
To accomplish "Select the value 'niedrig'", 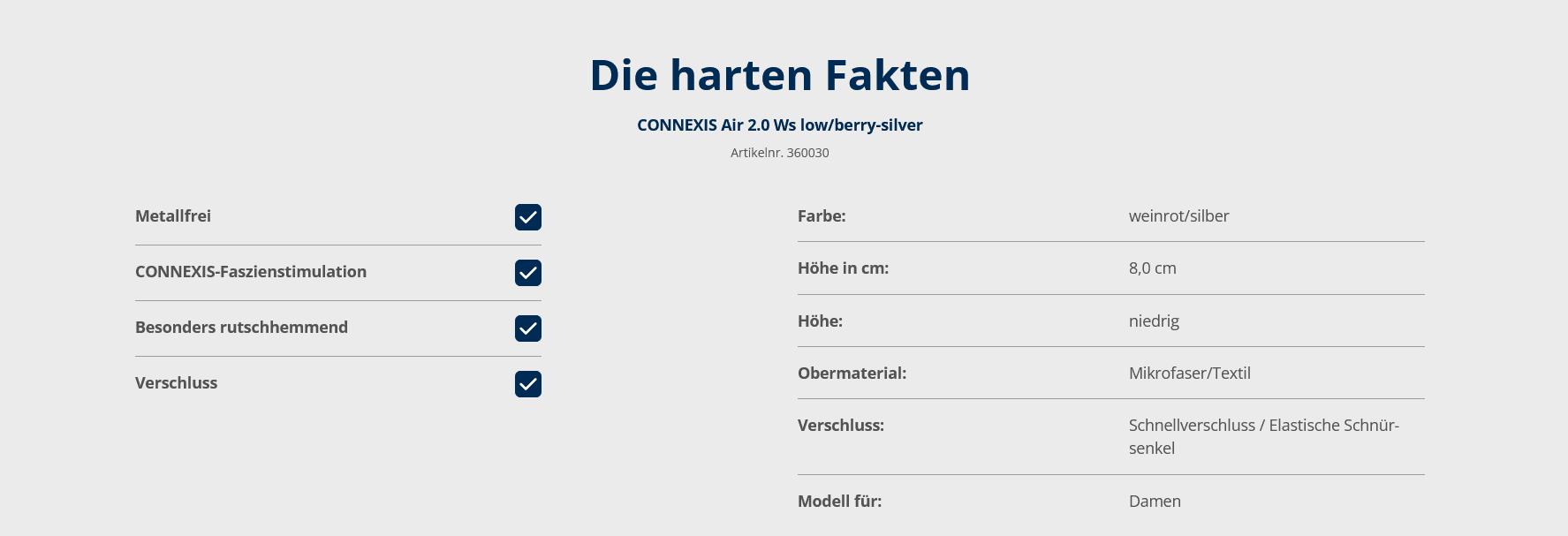I will pos(1155,321).
